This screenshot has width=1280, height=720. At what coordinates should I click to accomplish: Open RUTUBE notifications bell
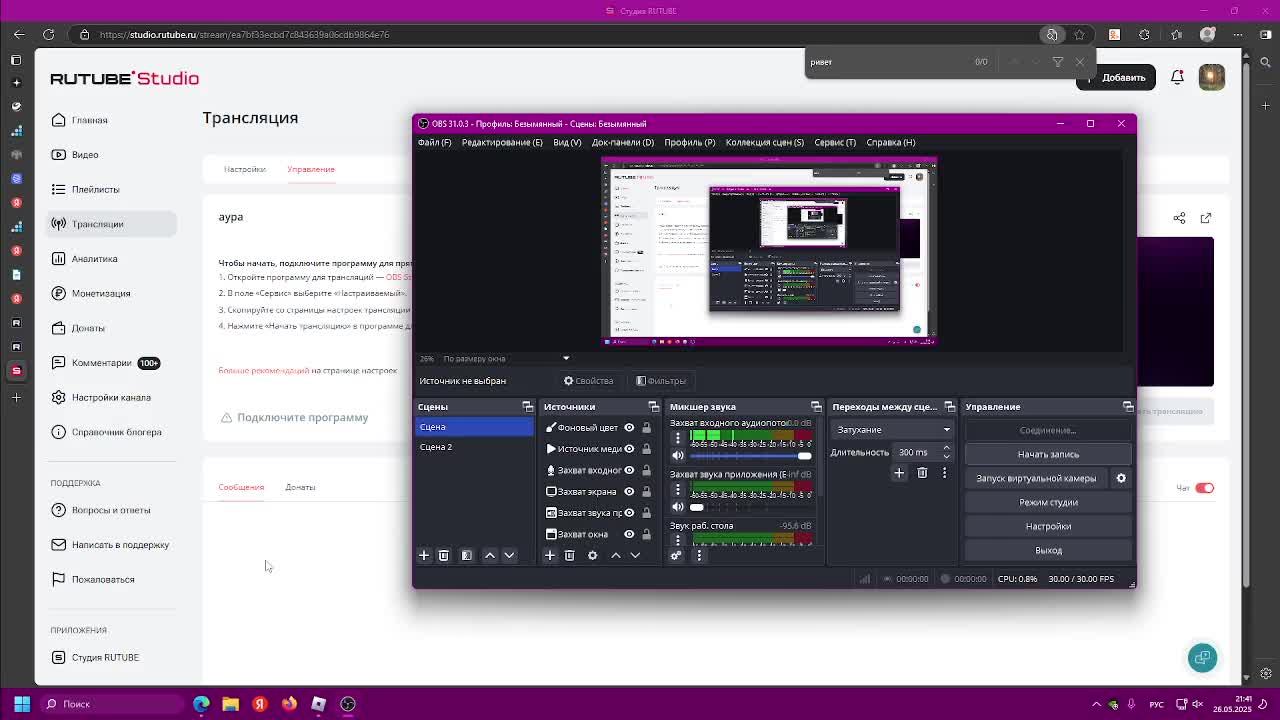point(1177,77)
